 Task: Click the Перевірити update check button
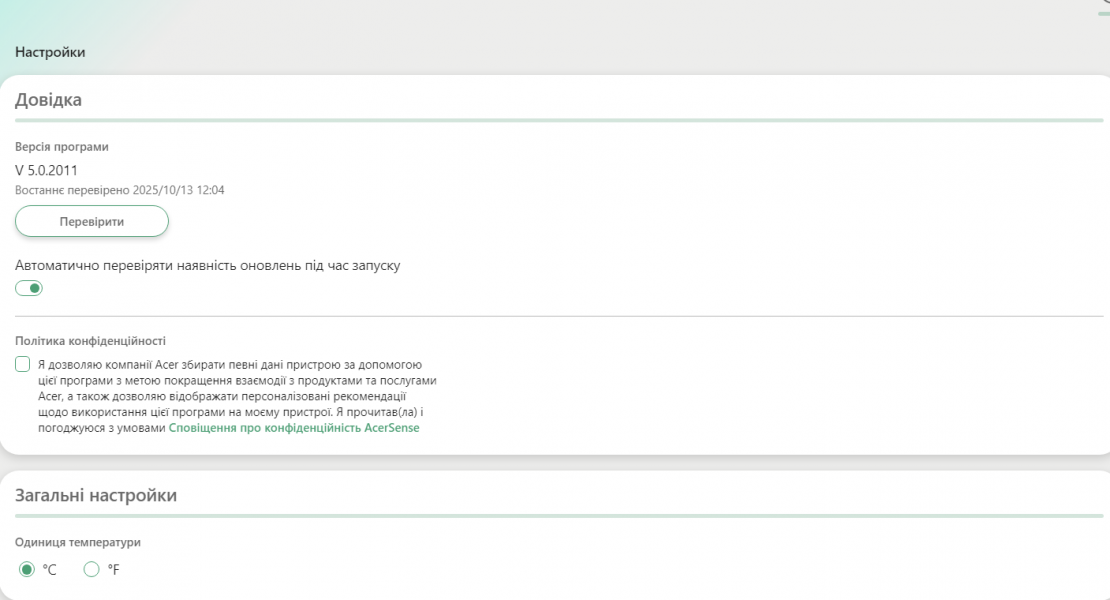click(x=91, y=221)
